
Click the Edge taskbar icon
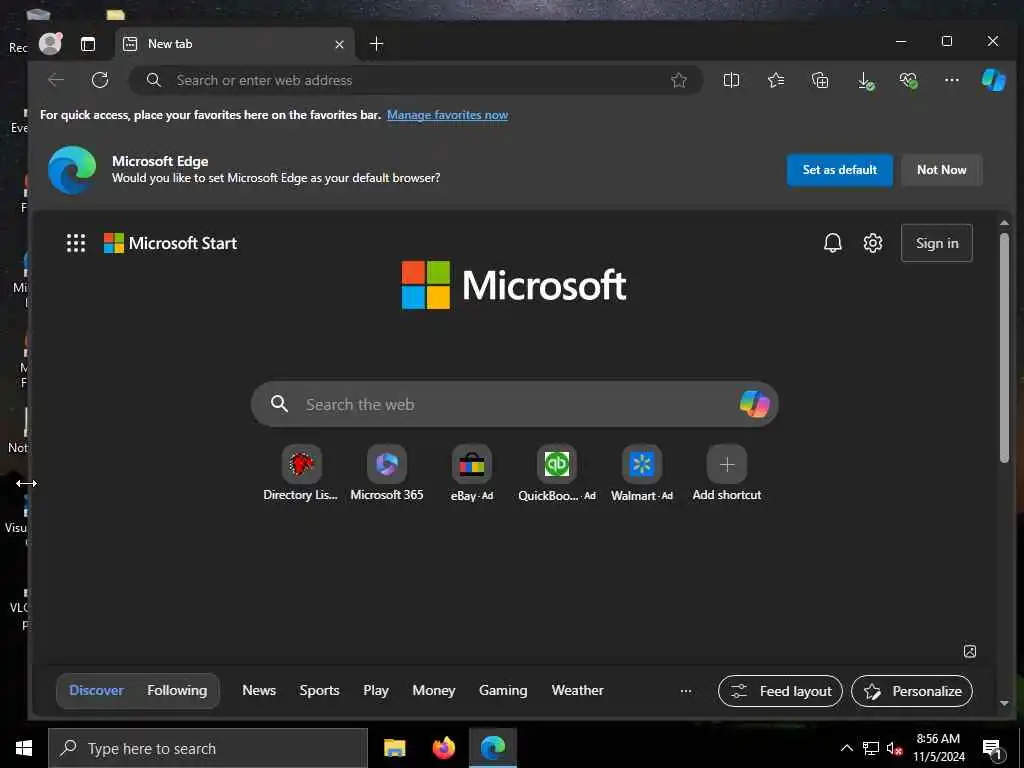(493, 748)
